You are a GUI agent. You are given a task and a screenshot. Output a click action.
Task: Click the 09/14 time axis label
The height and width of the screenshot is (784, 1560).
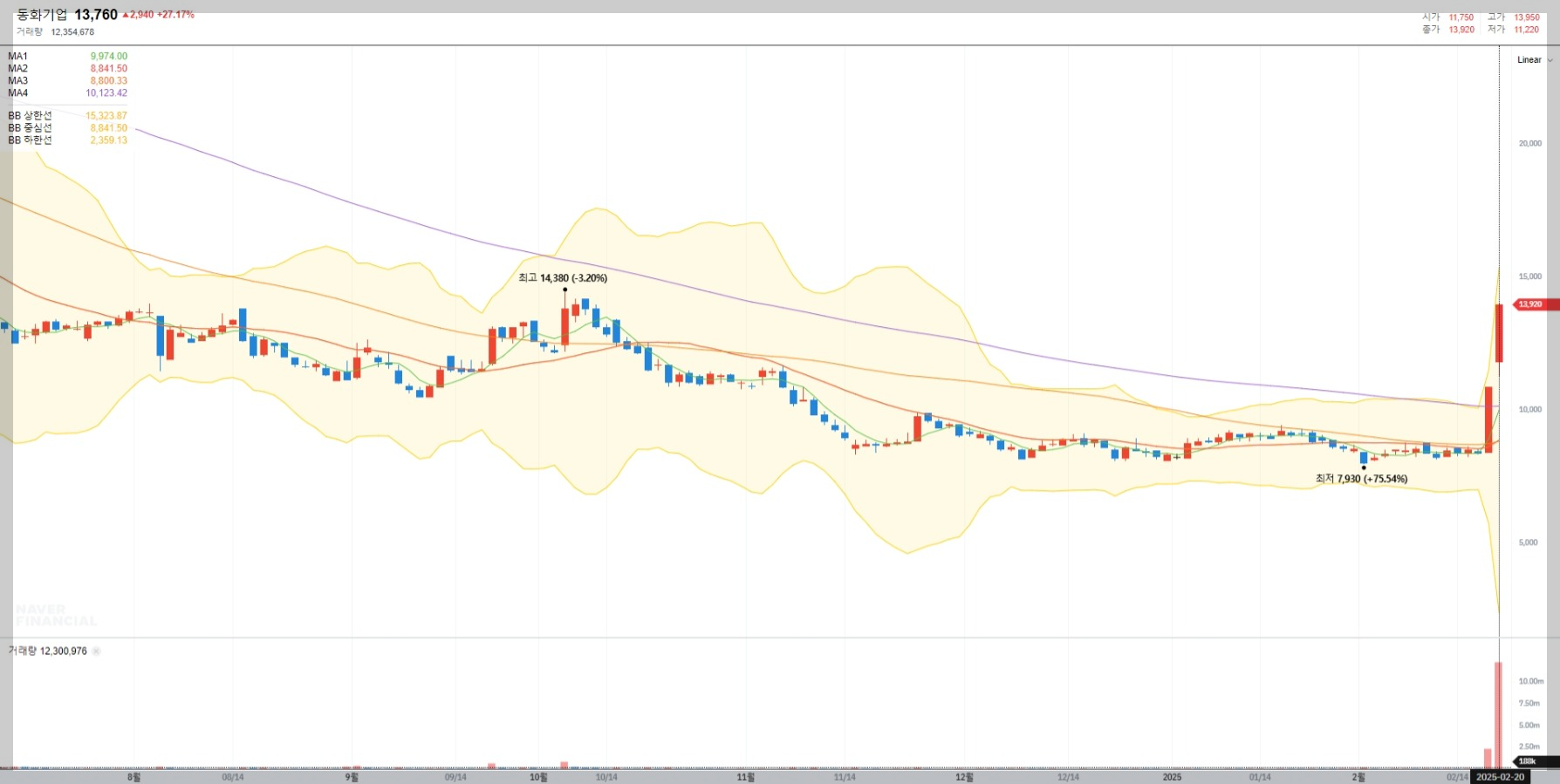[455, 777]
